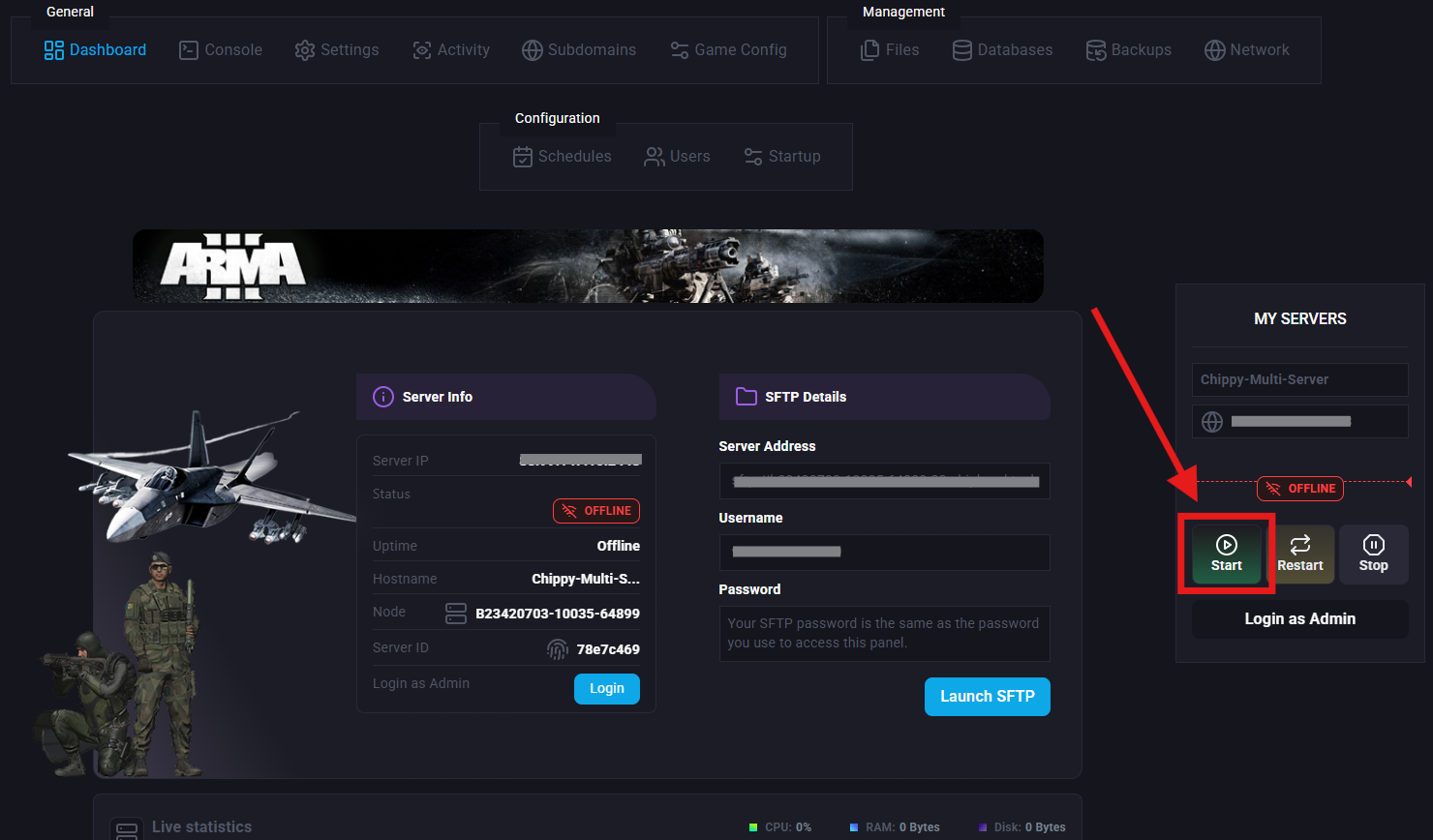The image size is (1433, 840).
Task: Click the Live statistics heading
Action: 202,826
